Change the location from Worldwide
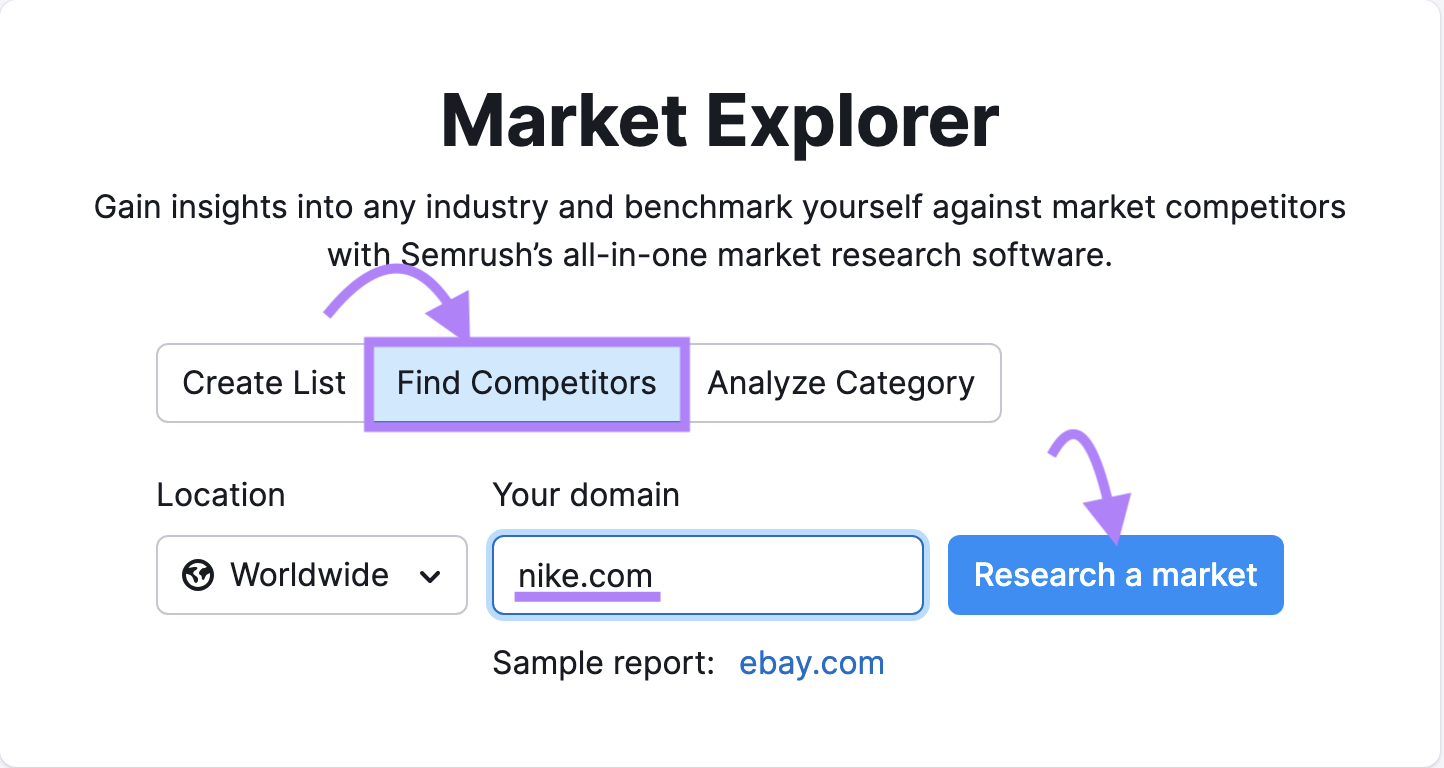Screen dimensions: 1444x768 310,575
